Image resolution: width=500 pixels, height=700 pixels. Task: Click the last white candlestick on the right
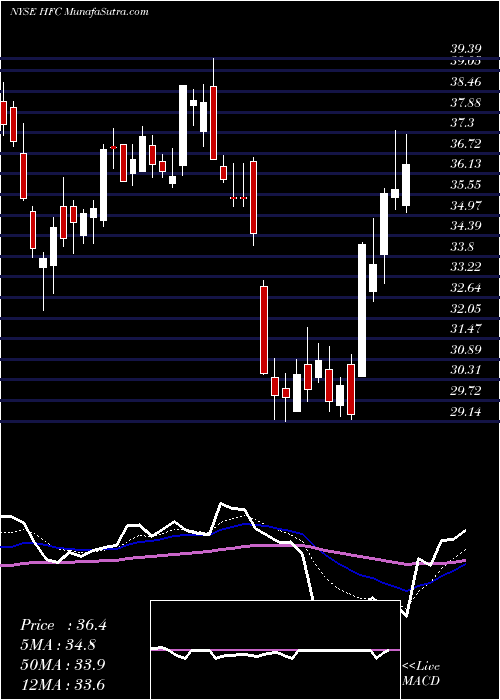tap(406, 185)
